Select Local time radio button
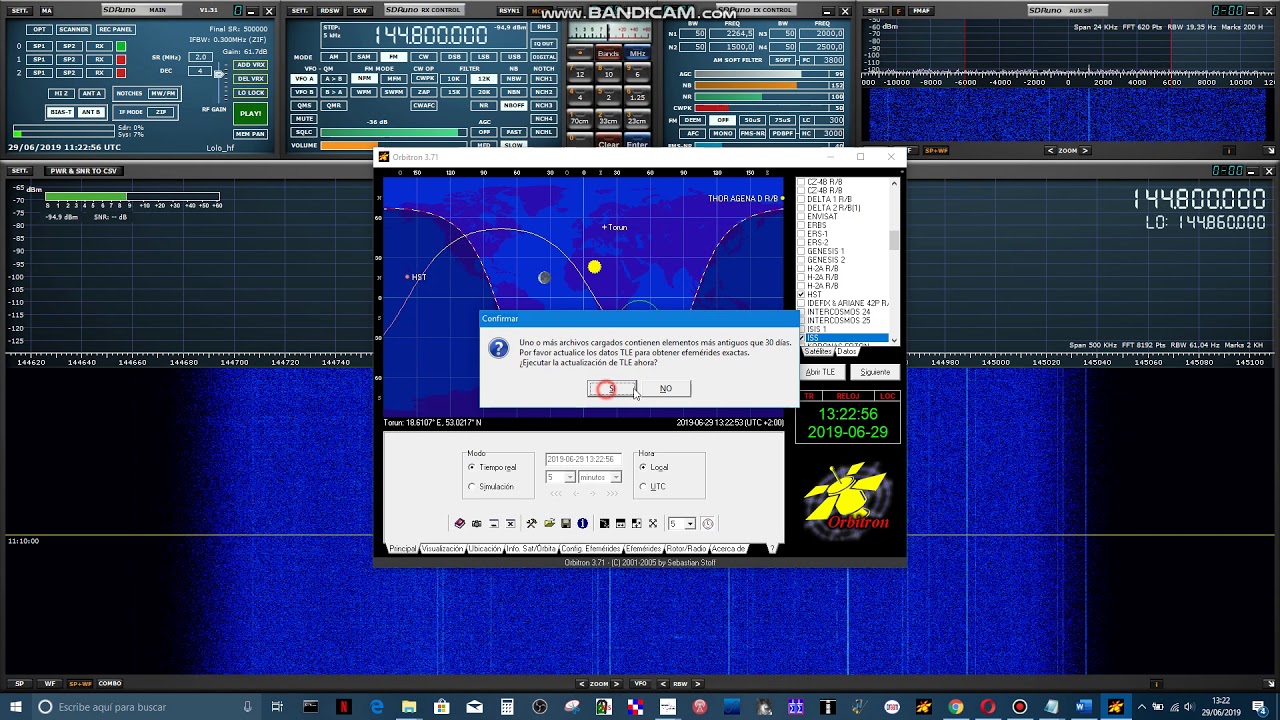Image resolution: width=1280 pixels, height=720 pixels. pos(642,467)
